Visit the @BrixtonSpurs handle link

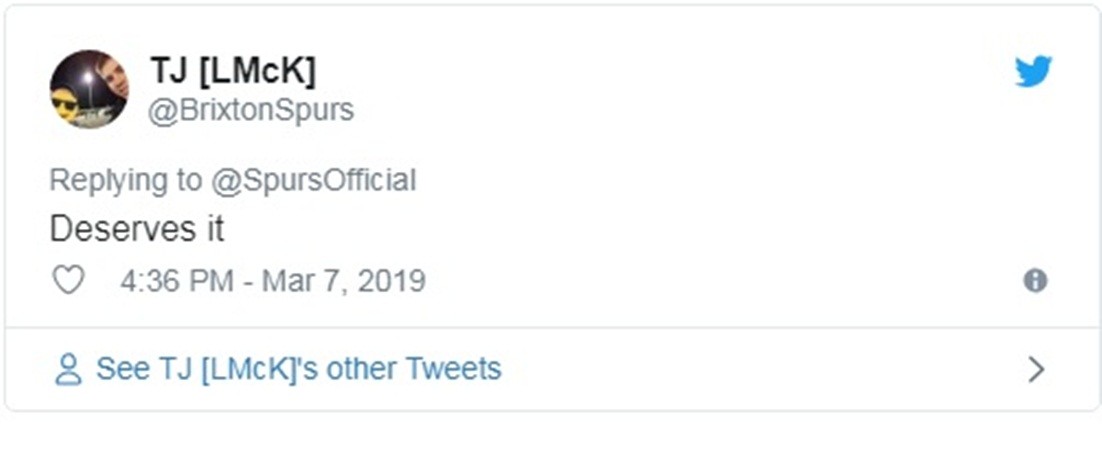tap(251, 109)
